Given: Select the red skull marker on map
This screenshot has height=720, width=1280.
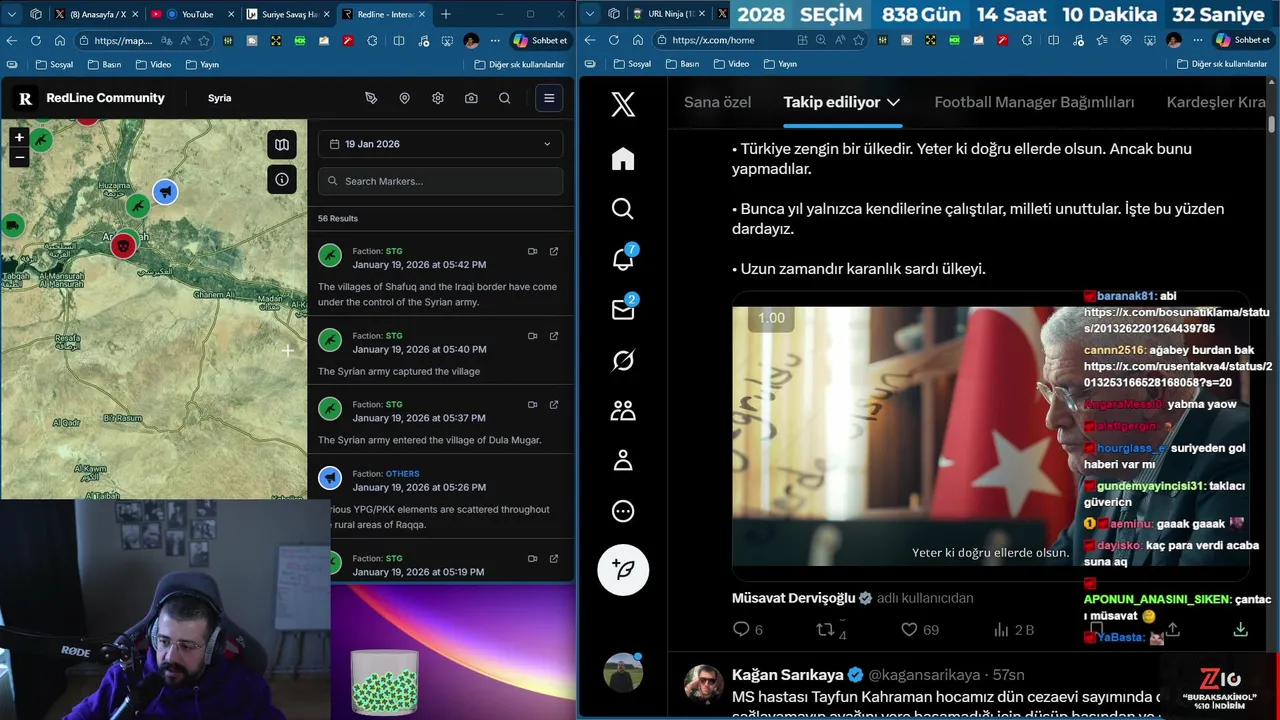Looking at the screenshot, I should click(123, 245).
